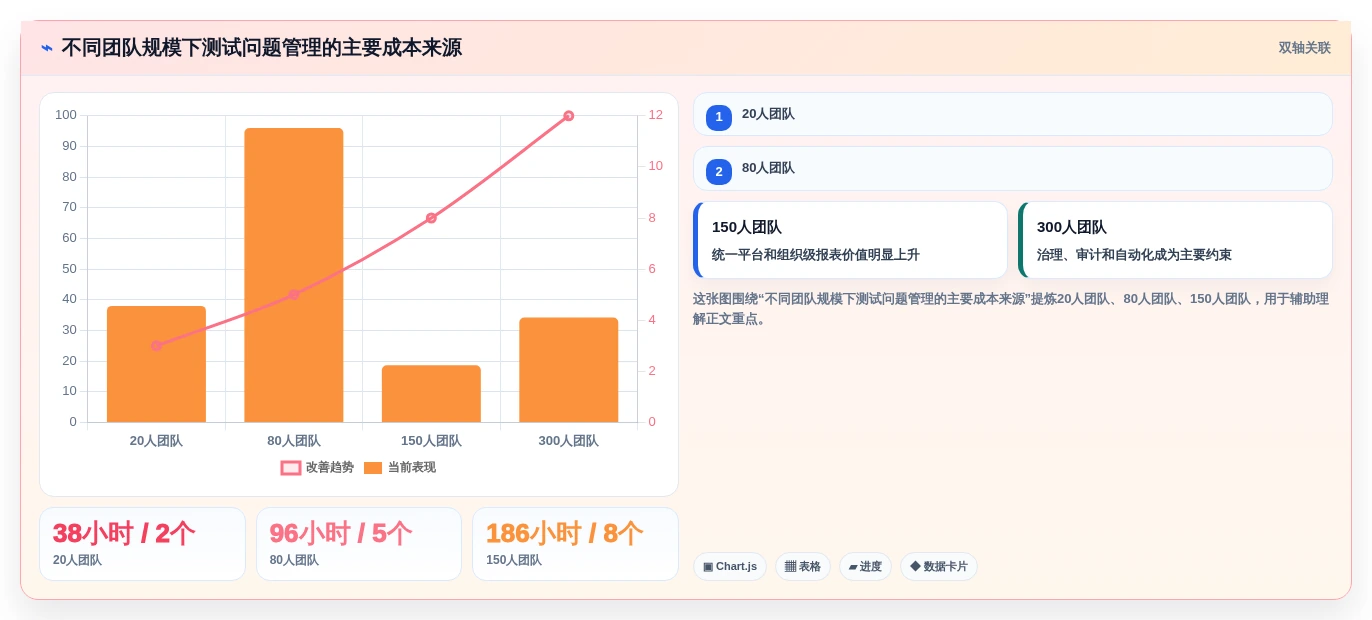Click the 38小时 / 2个 stat card
1372x620 pixels.
(142, 544)
